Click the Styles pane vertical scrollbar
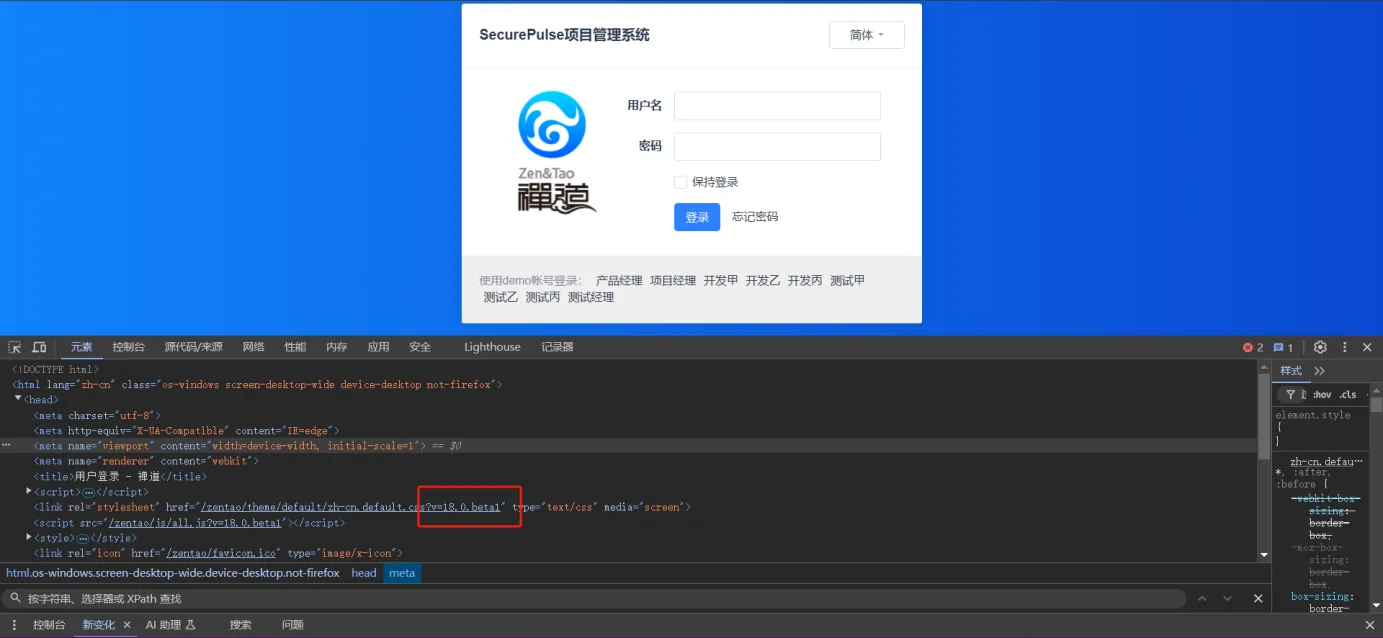The image size is (1383, 638). point(1376,405)
